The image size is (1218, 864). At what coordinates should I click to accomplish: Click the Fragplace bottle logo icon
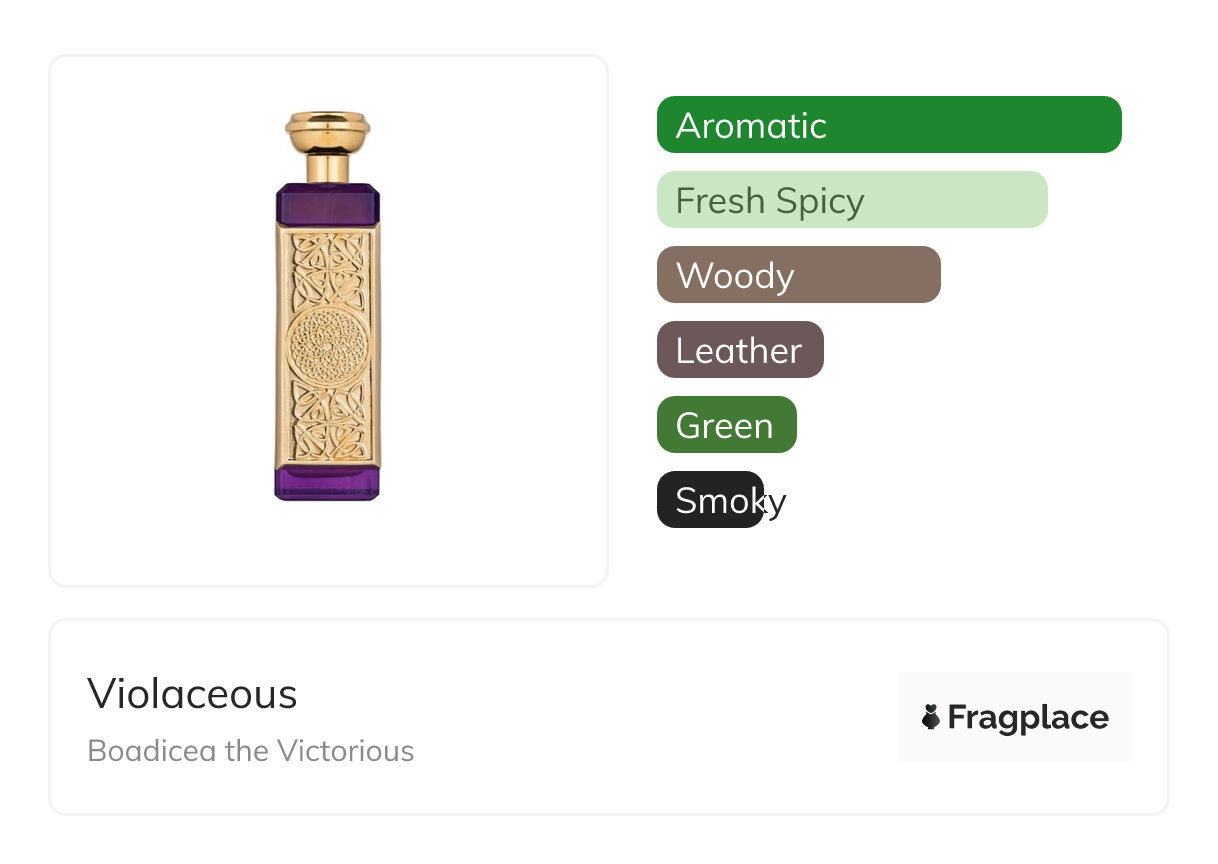tap(931, 717)
